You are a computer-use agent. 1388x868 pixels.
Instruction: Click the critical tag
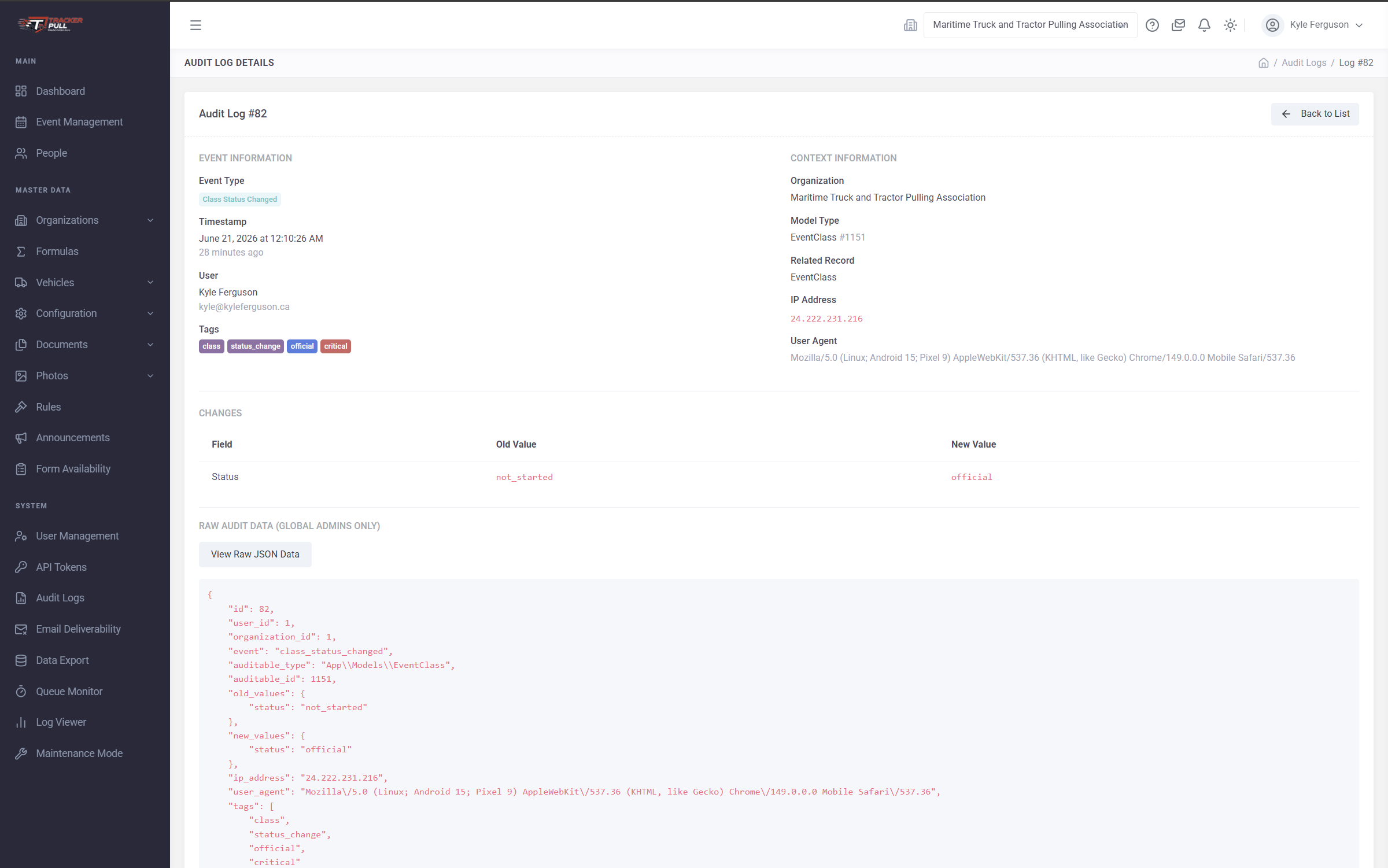click(335, 346)
